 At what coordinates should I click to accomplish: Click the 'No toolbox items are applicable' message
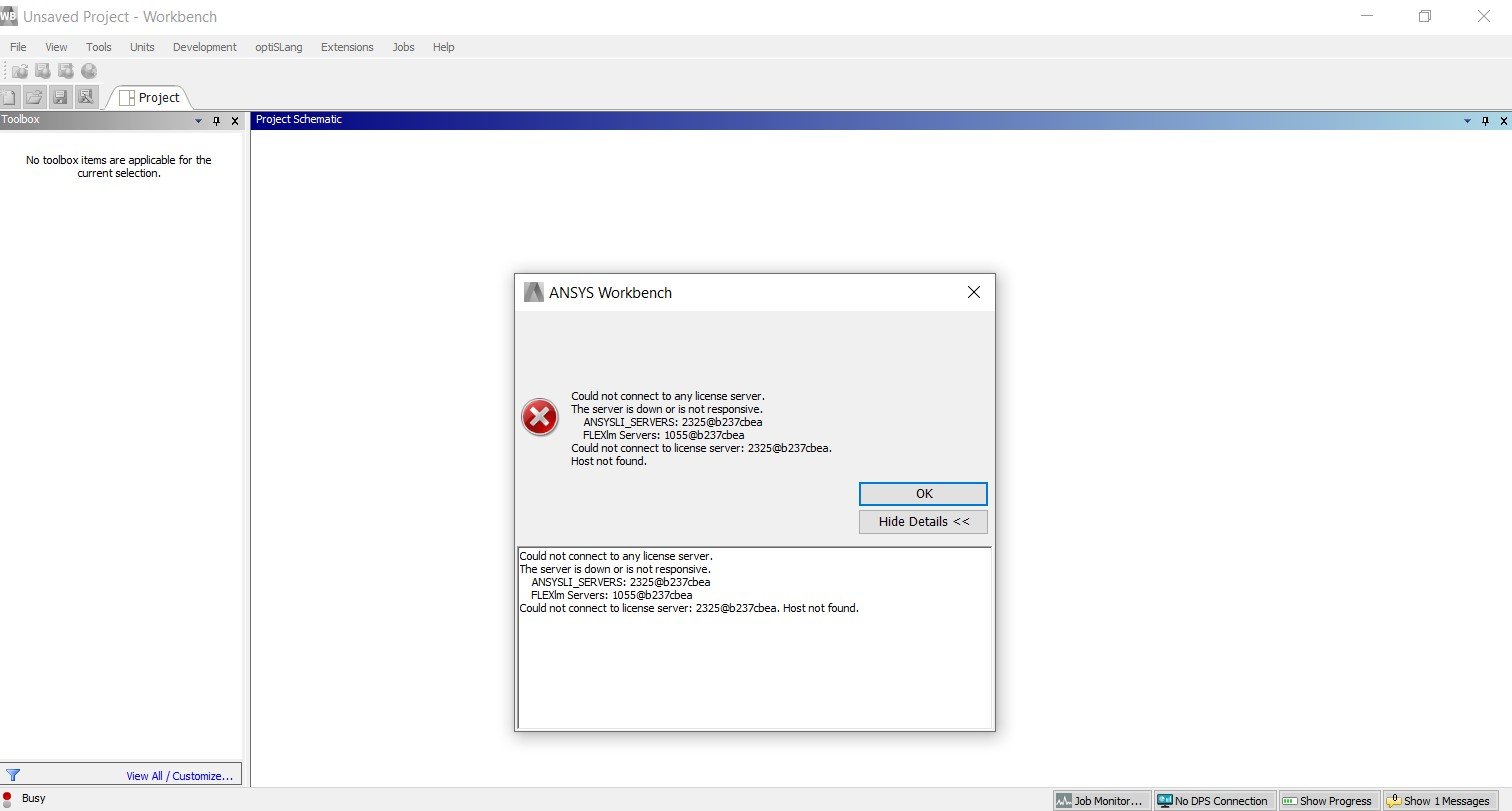pyautogui.click(x=119, y=166)
